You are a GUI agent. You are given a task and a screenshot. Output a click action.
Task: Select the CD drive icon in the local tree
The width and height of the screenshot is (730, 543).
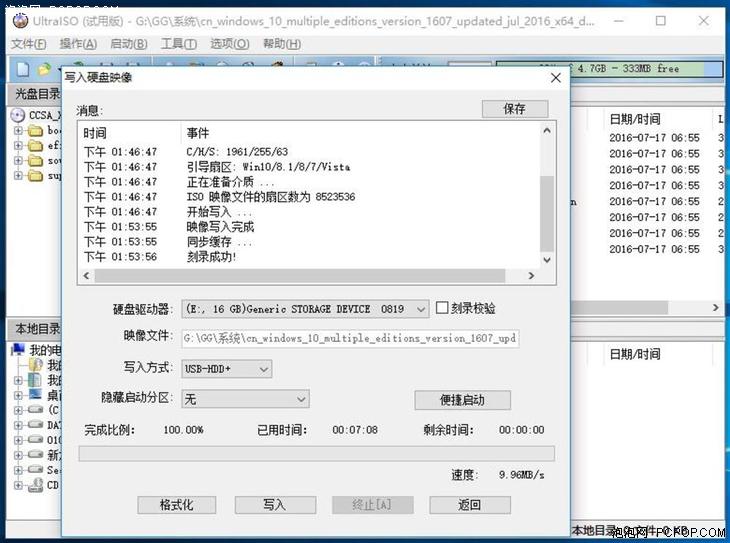pyautogui.click(x=35, y=485)
